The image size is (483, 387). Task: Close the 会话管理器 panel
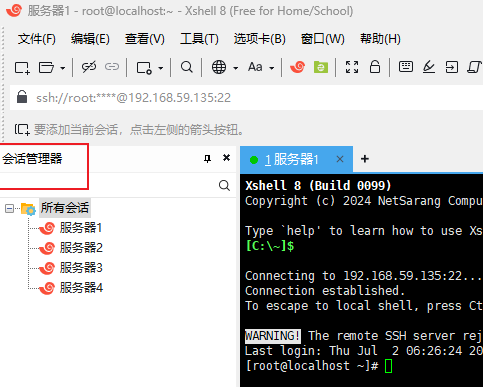226,158
